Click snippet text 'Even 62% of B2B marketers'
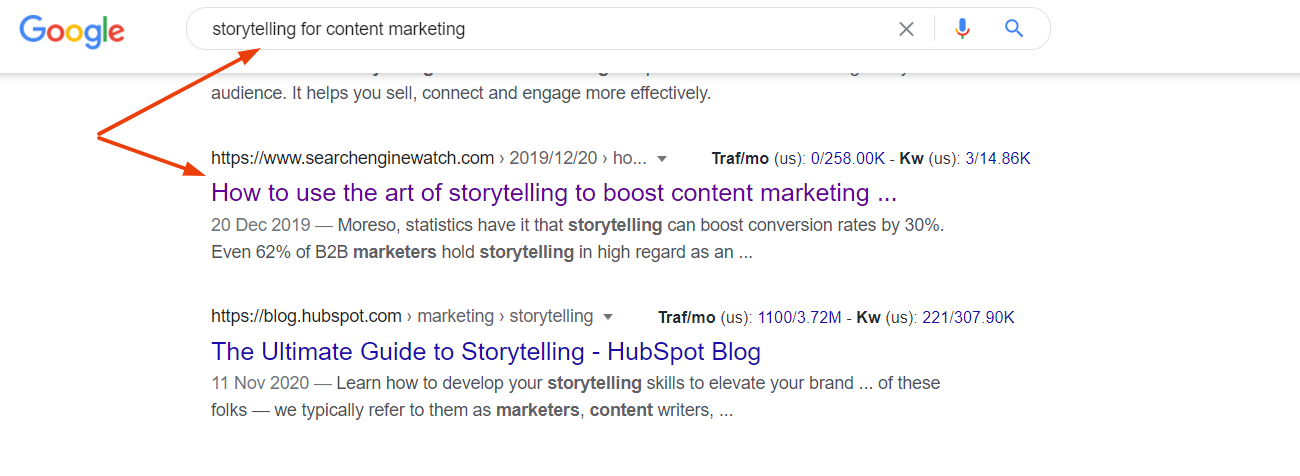 tap(324, 252)
